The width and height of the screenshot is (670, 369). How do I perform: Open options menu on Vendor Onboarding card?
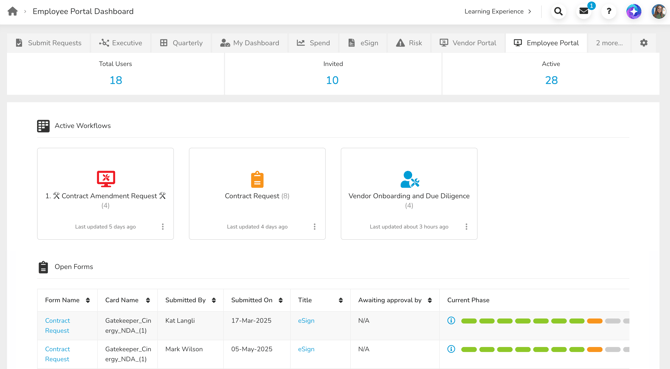click(466, 227)
